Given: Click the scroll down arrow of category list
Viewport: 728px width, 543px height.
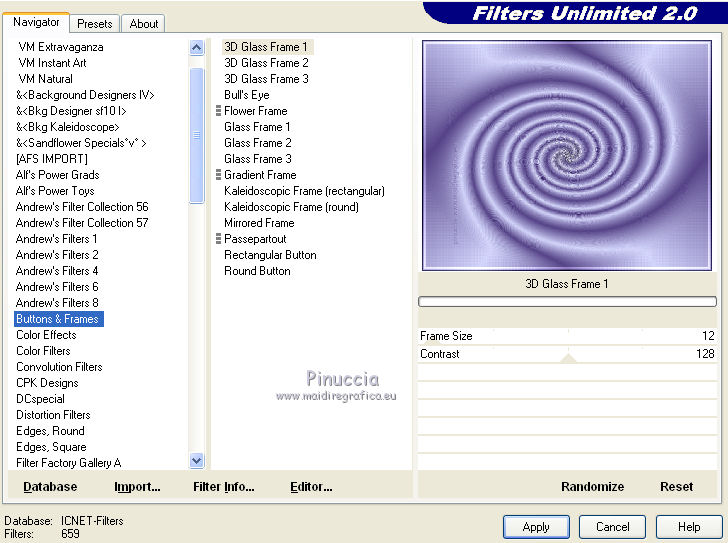Looking at the screenshot, I should pos(197,460).
